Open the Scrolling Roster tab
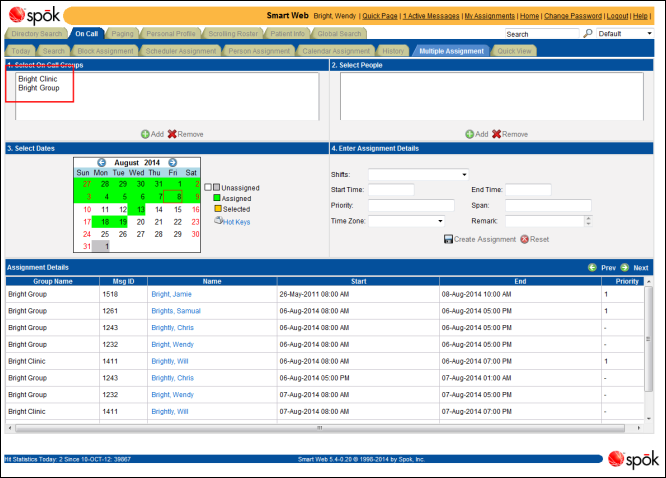This screenshot has width=666, height=478. click(233, 34)
